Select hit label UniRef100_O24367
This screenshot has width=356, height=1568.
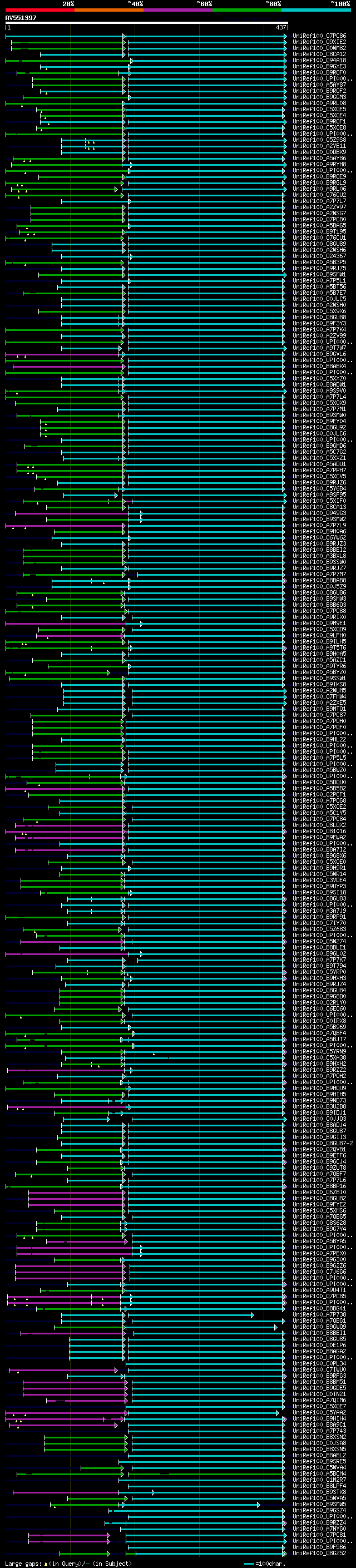pos(319,256)
